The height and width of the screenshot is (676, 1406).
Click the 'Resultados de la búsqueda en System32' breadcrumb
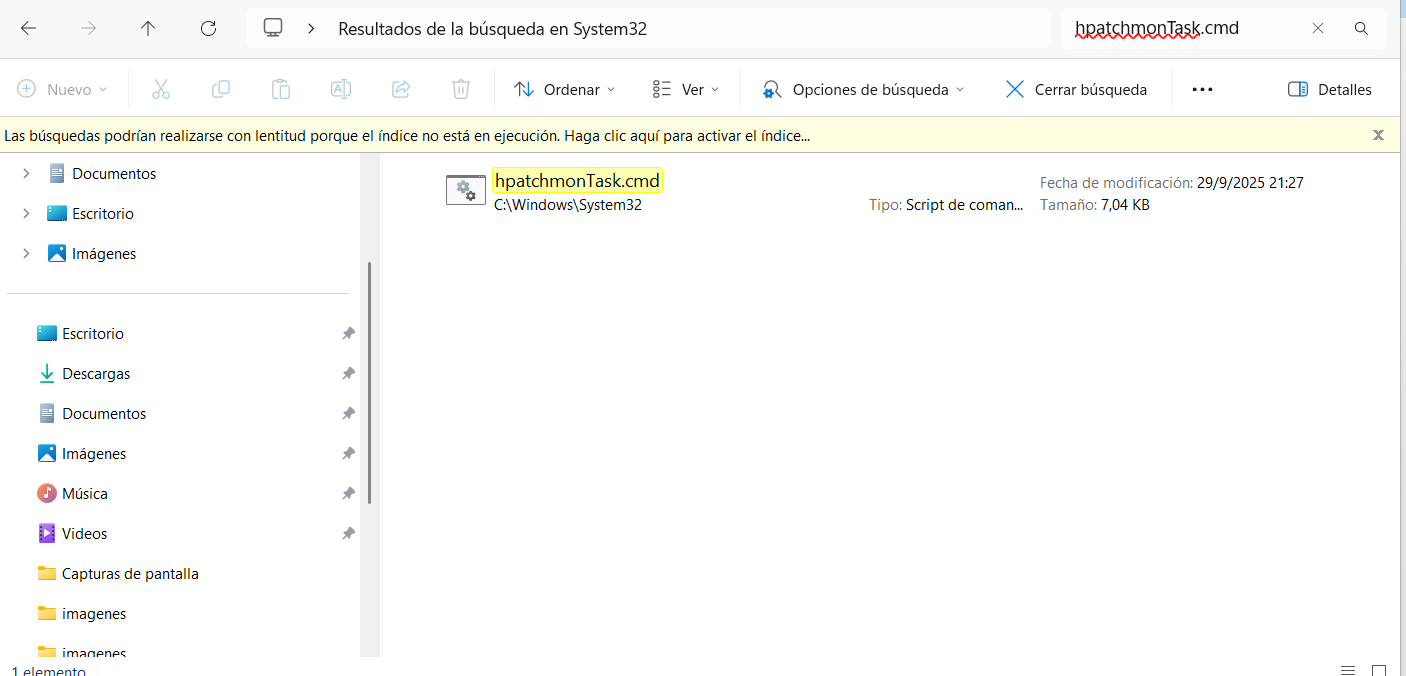[492, 29]
